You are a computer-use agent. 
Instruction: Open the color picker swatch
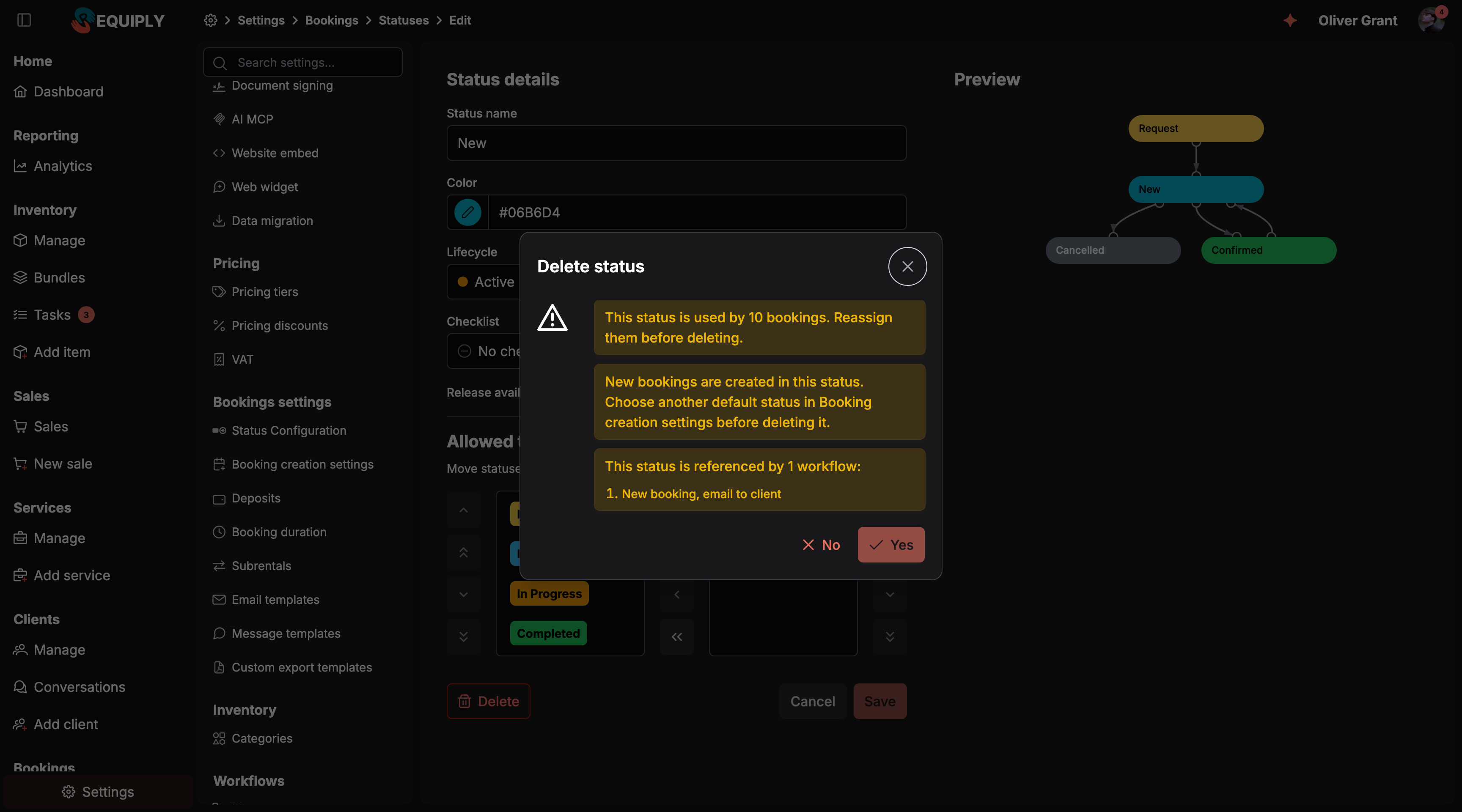click(467, 212)
